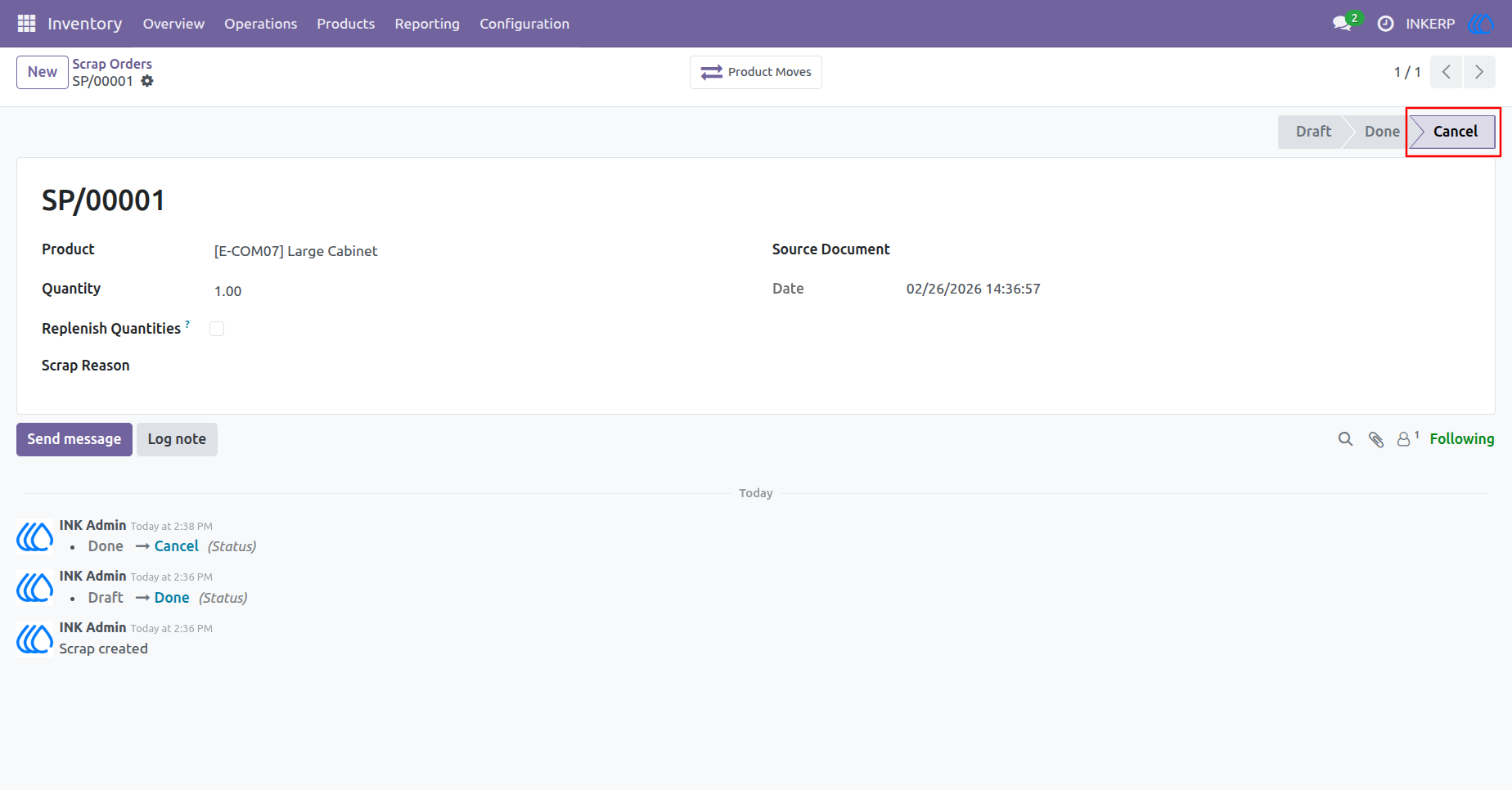
Task: Open the apps grid menu icon
Action: tap(26, 24)
